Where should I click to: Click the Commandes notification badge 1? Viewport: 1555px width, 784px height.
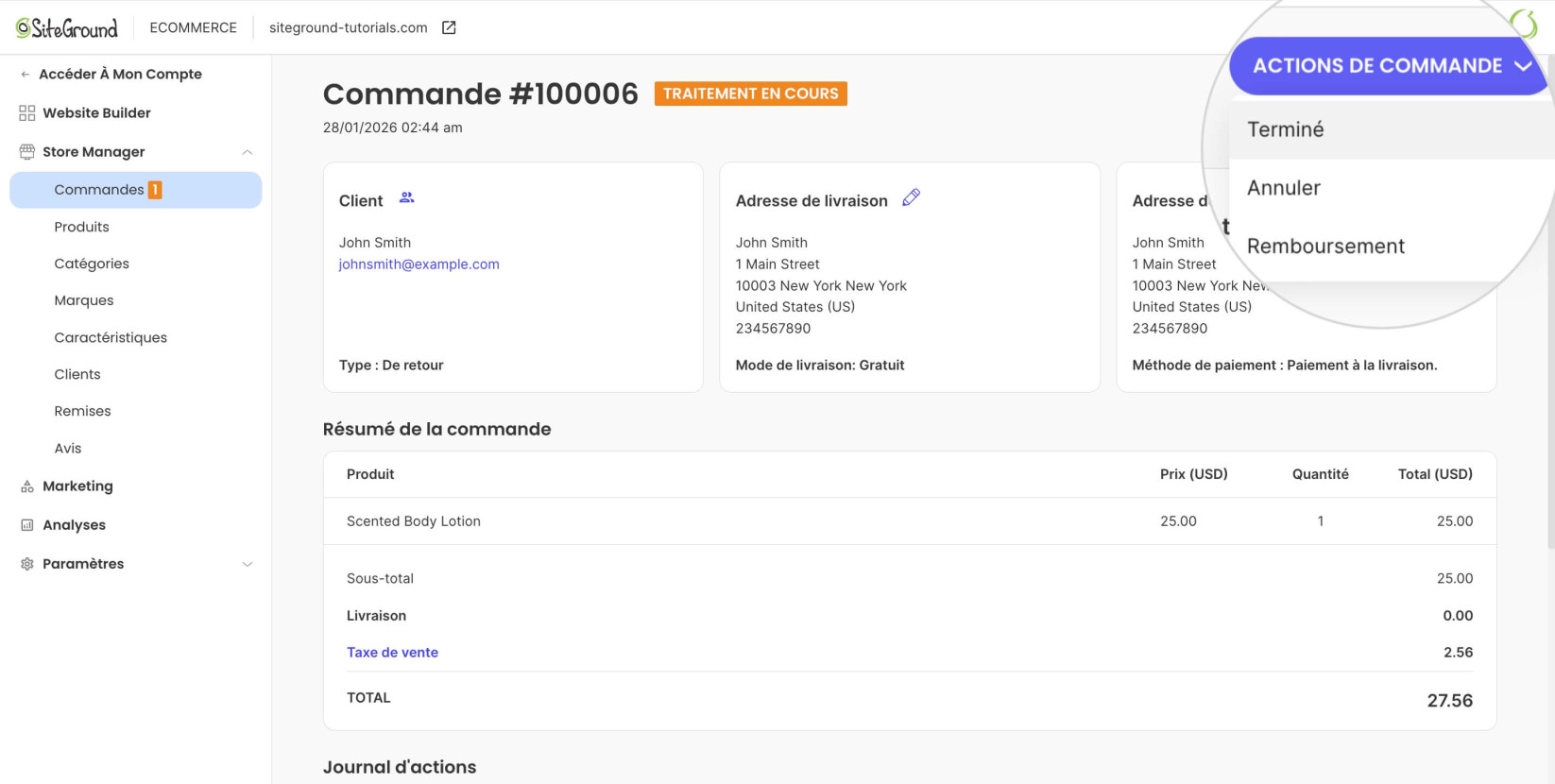(x=155, y=190)
